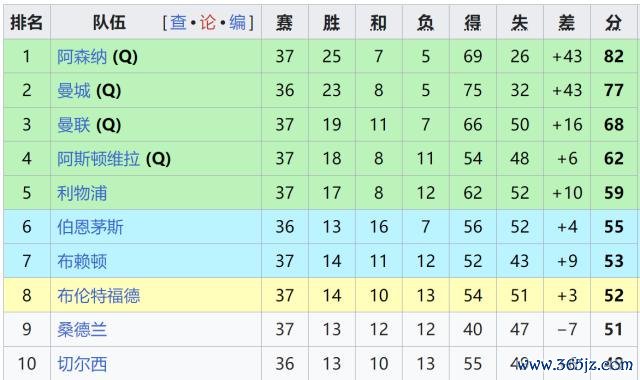The height and width of the screenshot is (380, 640).
Task: Open the 切尔西 team link
Action: click(x=82, y=363)
